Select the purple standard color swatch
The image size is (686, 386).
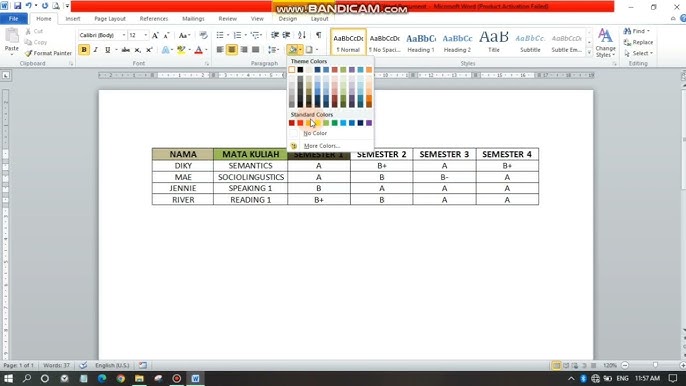coord(369,123)
